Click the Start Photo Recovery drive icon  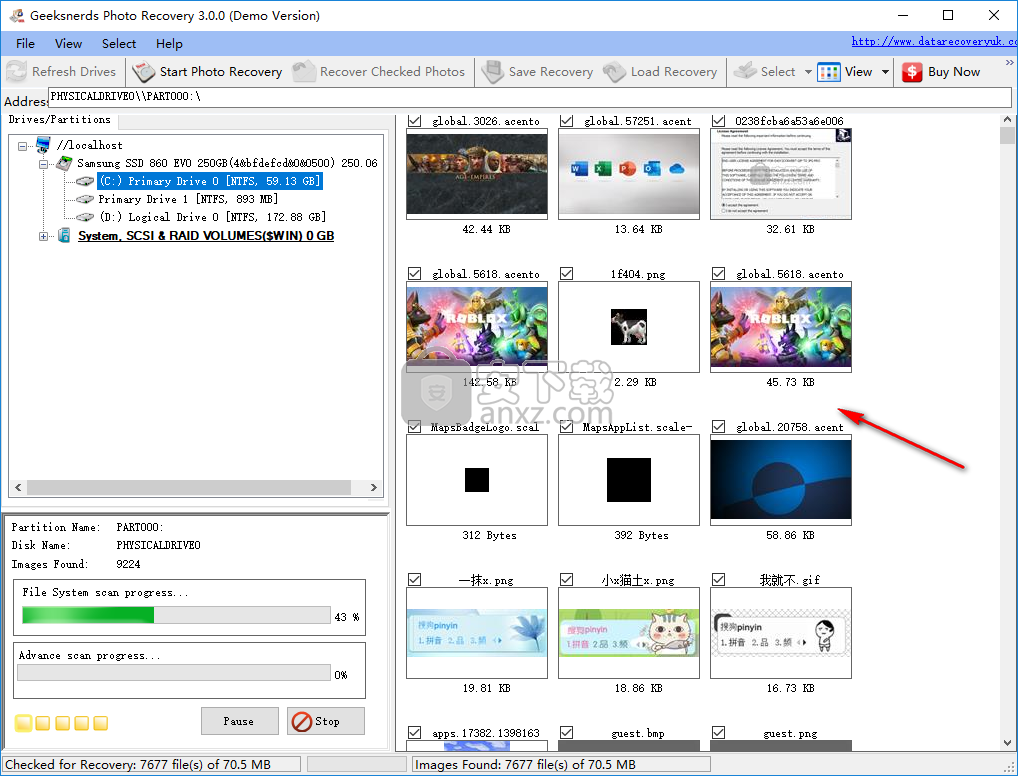(x=143, y=71)
